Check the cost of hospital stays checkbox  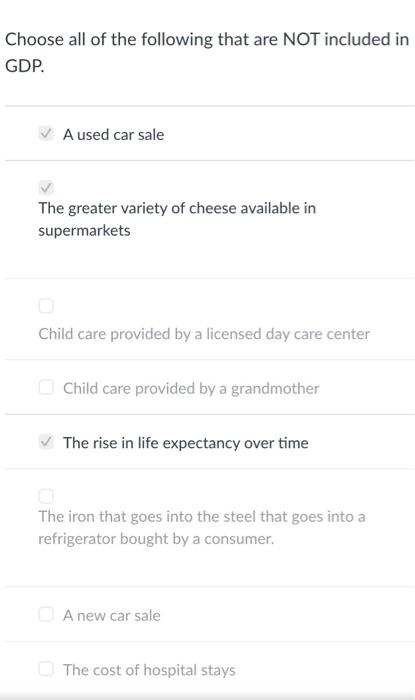pos(46,669)
